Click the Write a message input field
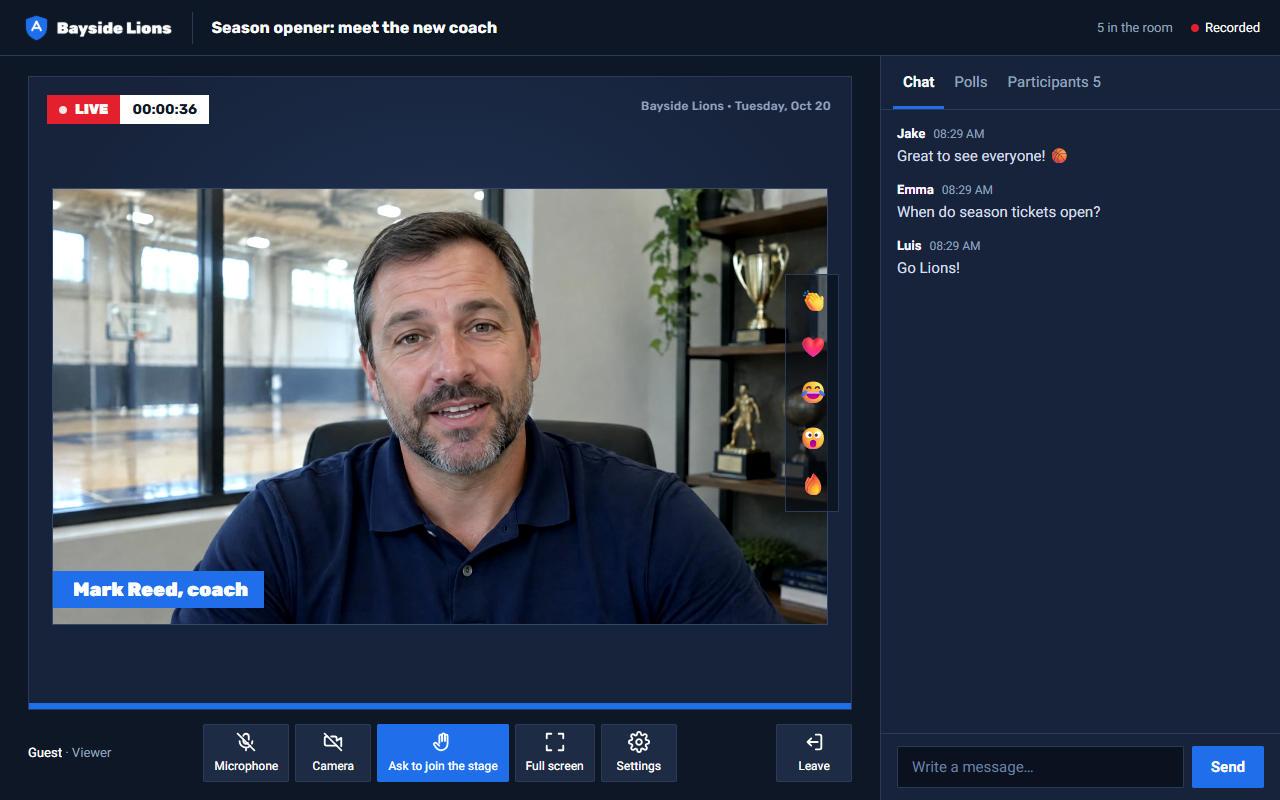The height and width of the screenshot is (800, 1280). click(1040, 767)
